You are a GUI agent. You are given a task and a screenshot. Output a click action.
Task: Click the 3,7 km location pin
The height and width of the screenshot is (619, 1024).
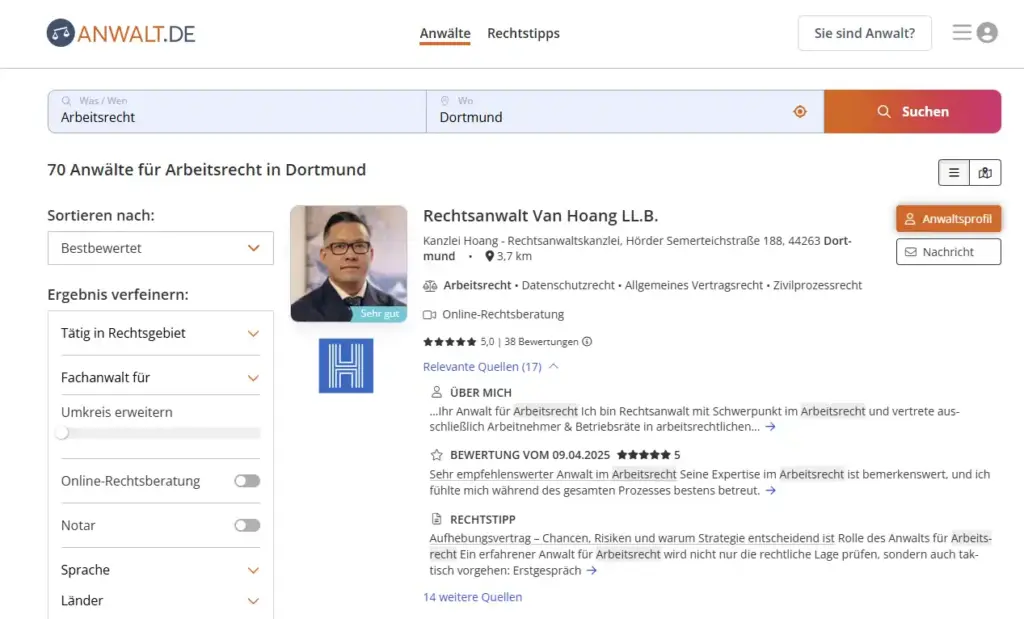click(x=489, y=256)
